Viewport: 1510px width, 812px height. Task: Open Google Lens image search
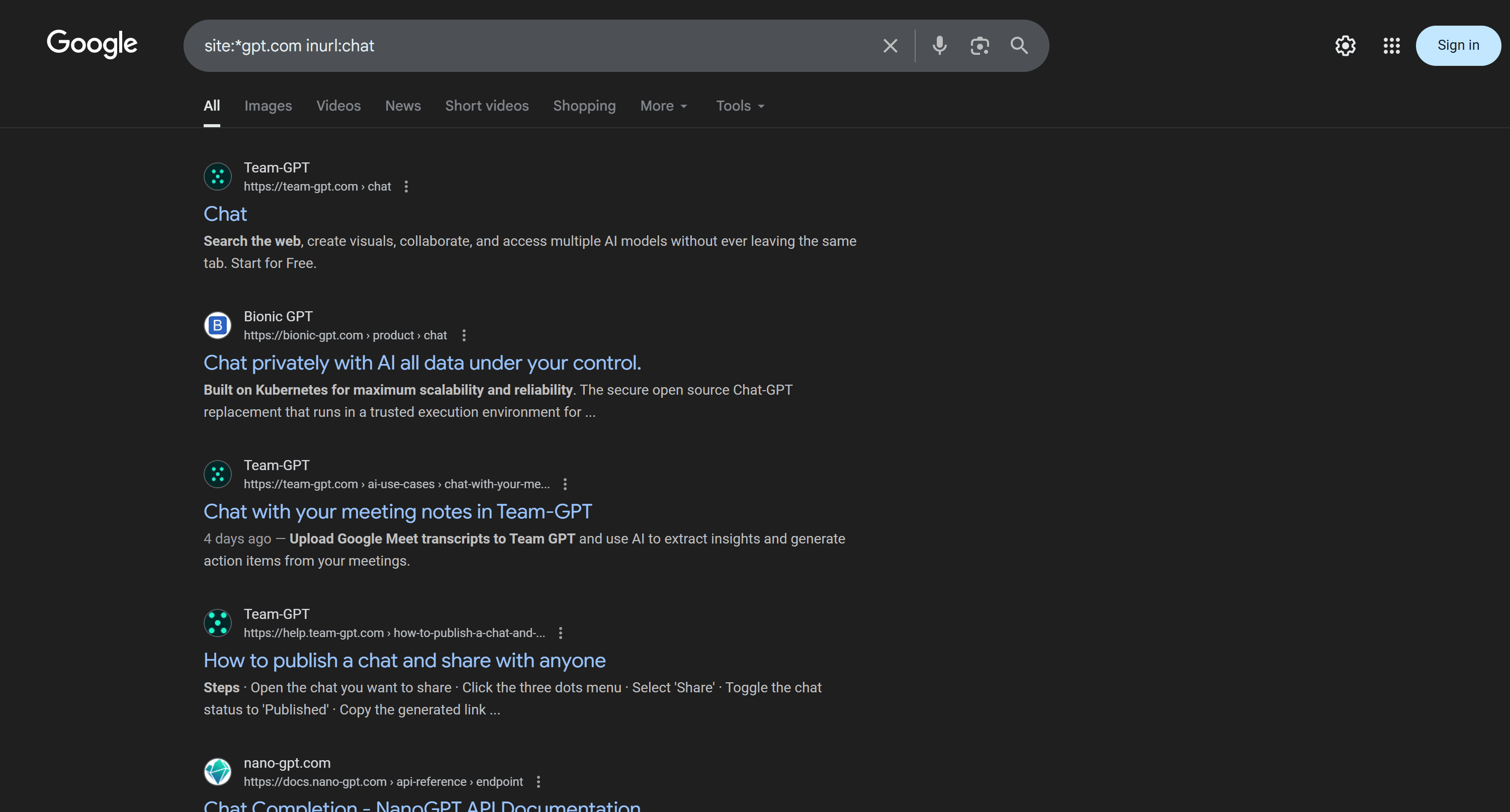(980, 46)
